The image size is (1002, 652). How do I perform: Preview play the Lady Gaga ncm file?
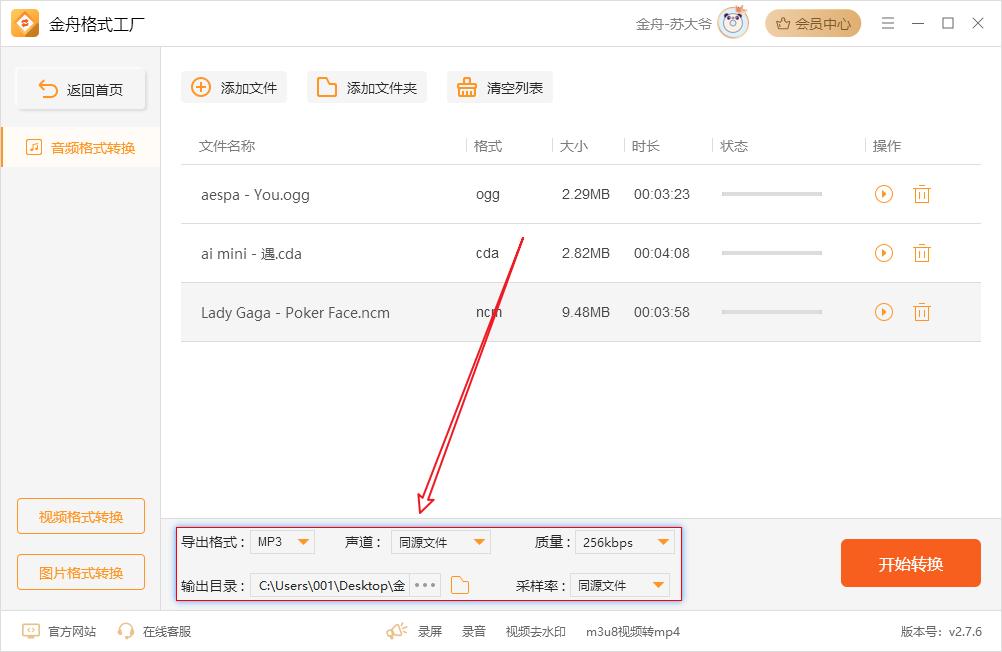click(883, 313)
